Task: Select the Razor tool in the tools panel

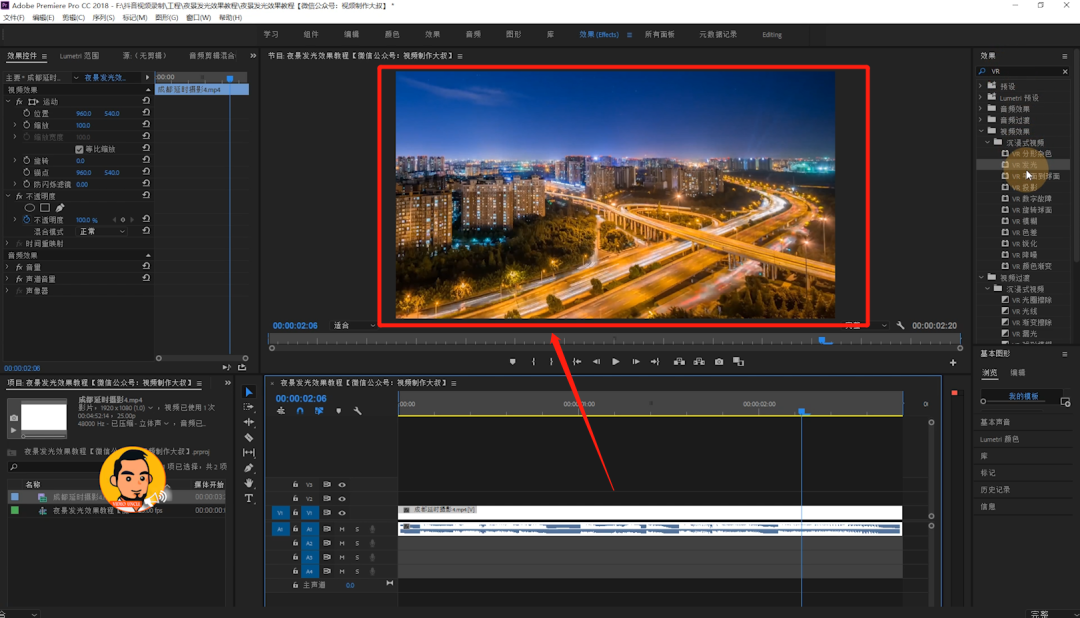Action: tap(249, 437)
